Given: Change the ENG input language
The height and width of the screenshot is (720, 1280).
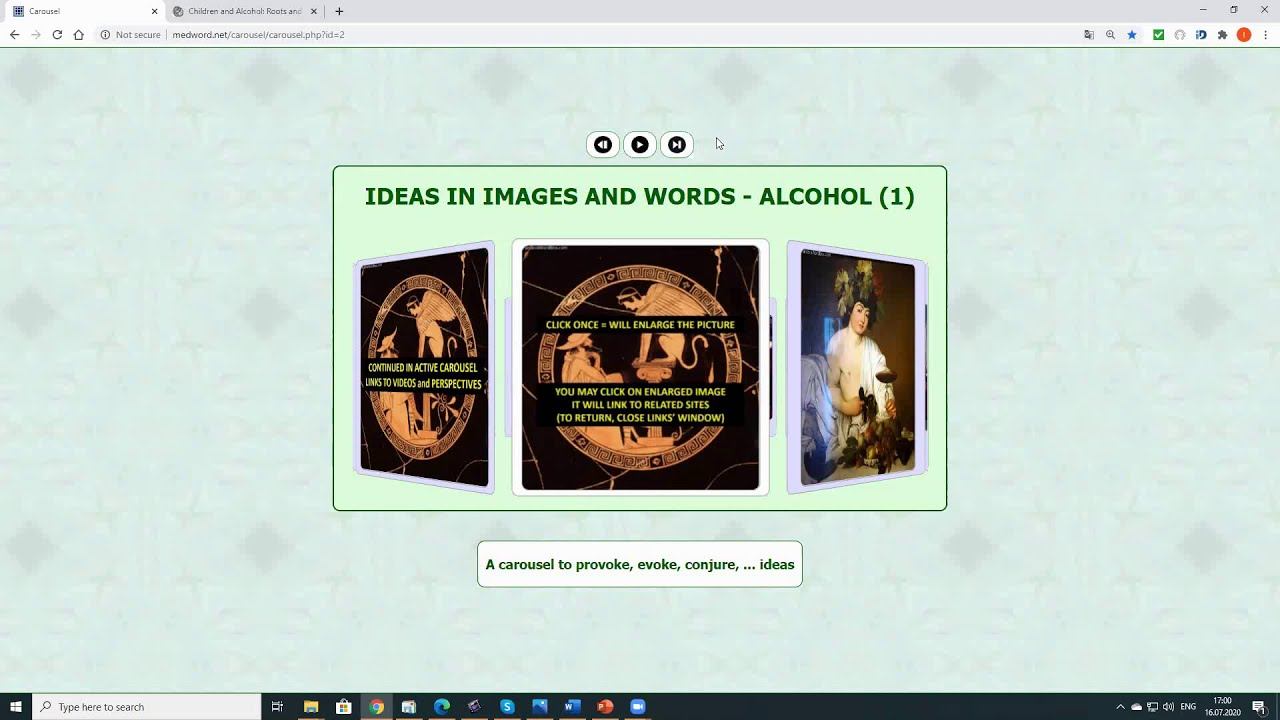Looking at the screenshot, I should tap(1188, 707).
